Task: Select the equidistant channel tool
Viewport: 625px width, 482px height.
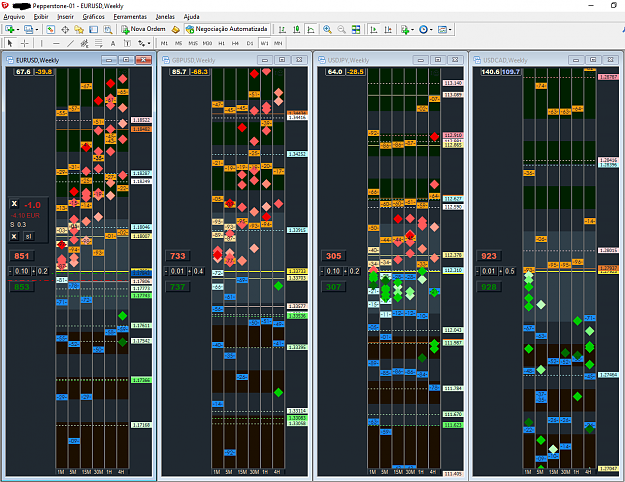Action: point(84,43)
